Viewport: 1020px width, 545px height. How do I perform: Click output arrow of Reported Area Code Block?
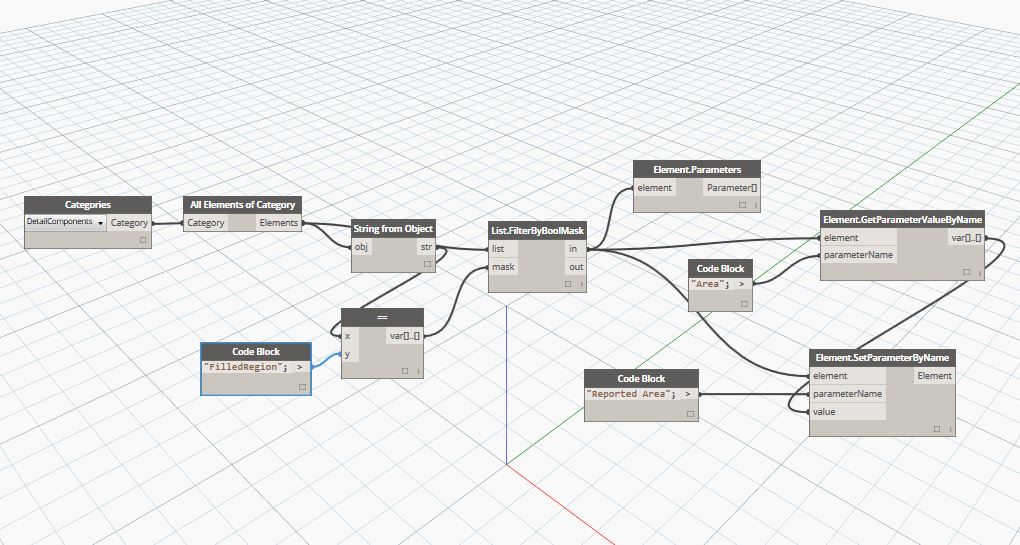tap(688, 394)
